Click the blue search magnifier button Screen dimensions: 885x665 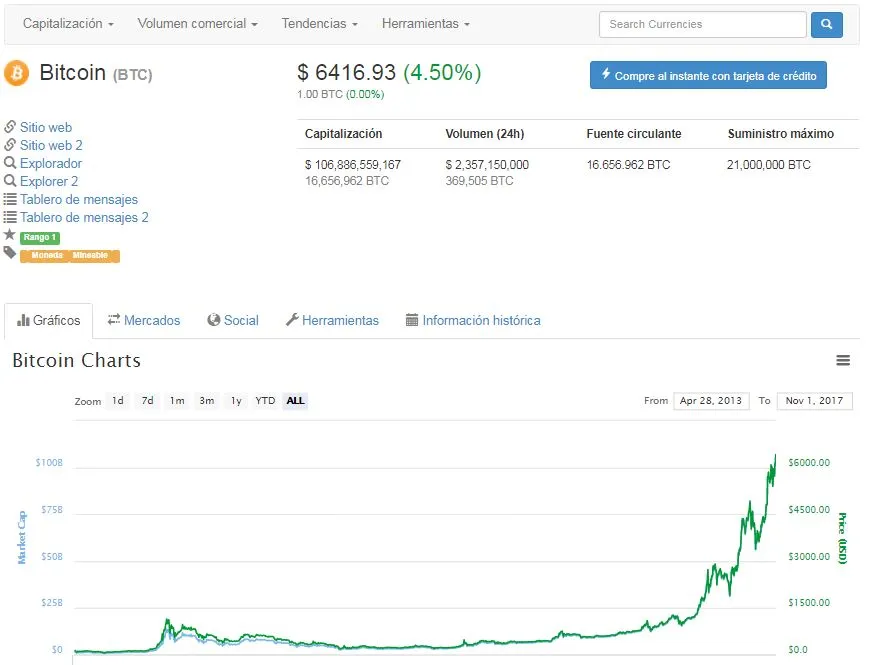pyautogui.click(x=826, y=24)
